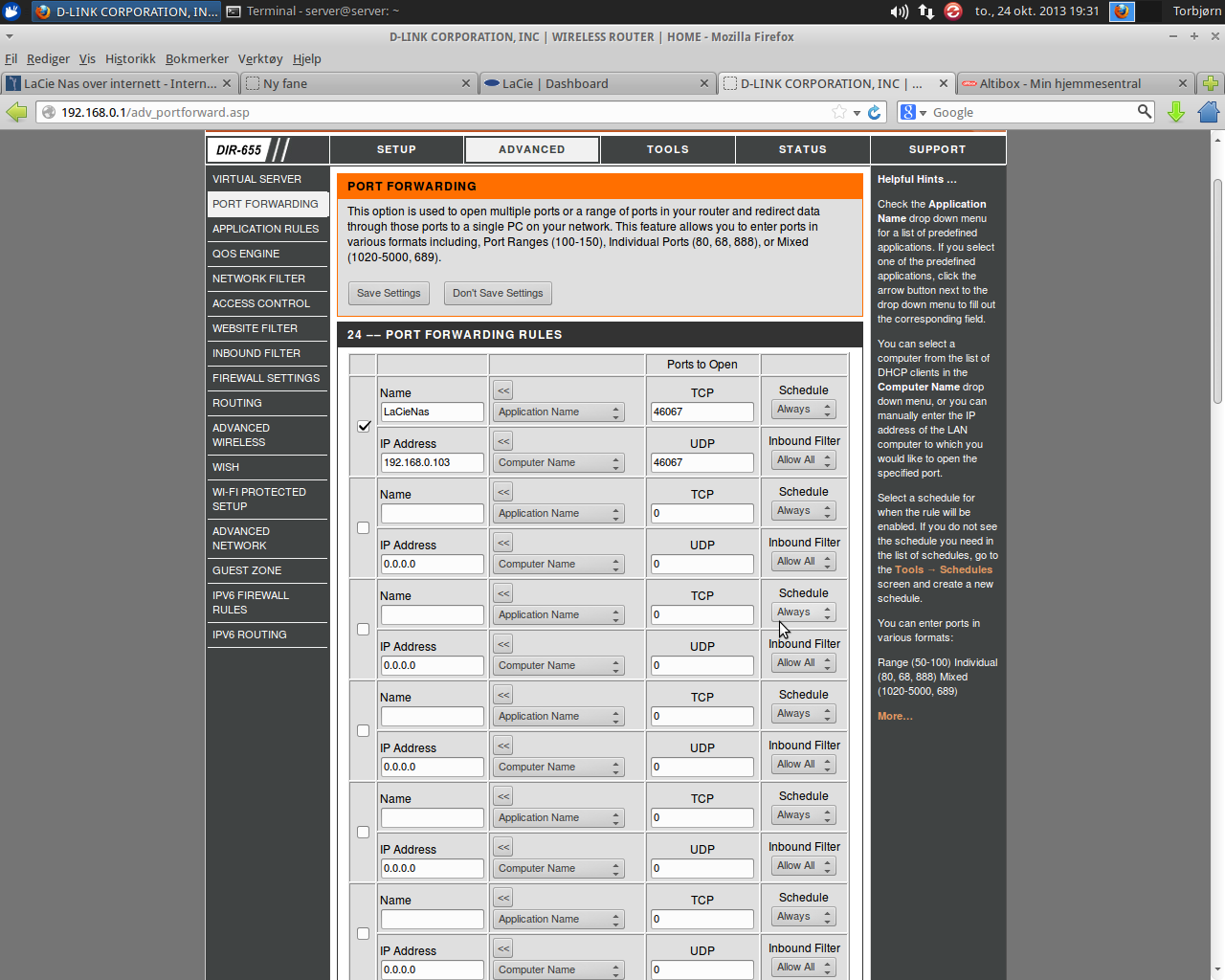The width and height of the screenshot is (1225, 980).
Task: Click << button beside second rule's Computer Name
Action: [503, 543]
